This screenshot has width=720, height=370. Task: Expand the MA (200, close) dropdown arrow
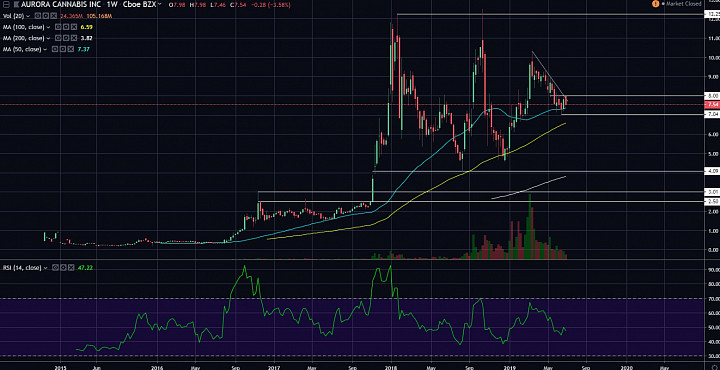click(x=48, y=38)
